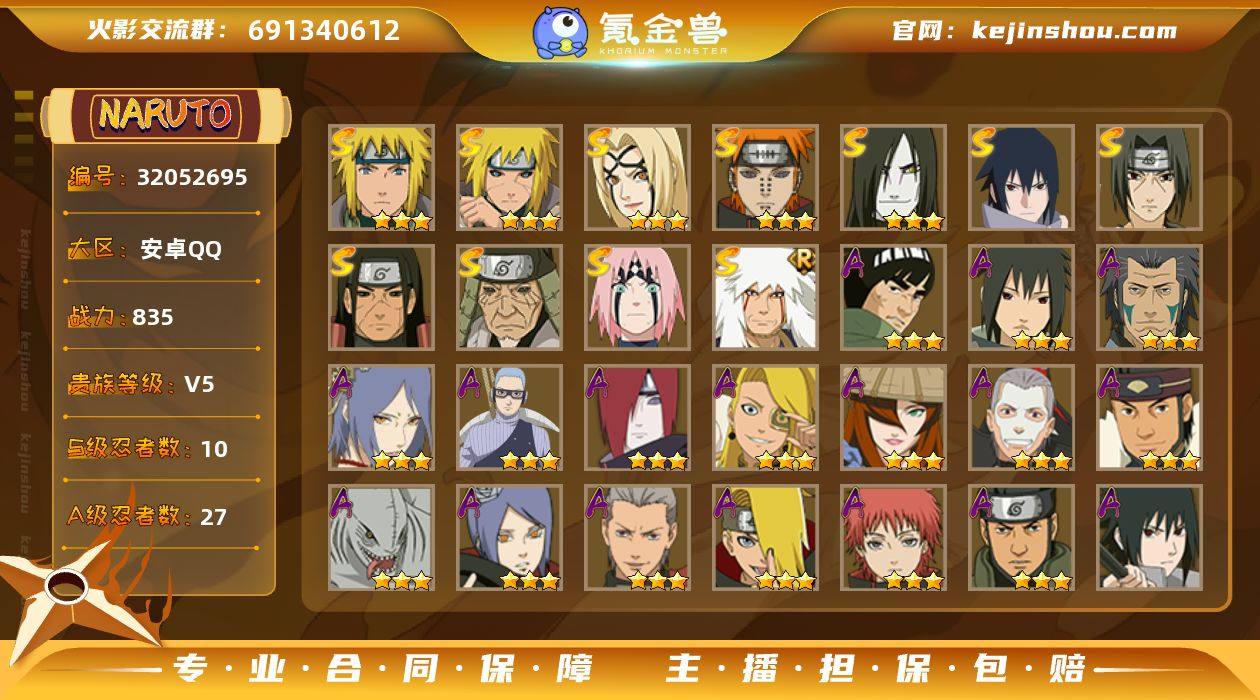
Task: Click the NARUTO scroll banner
Action: click(x=166, y=115)
